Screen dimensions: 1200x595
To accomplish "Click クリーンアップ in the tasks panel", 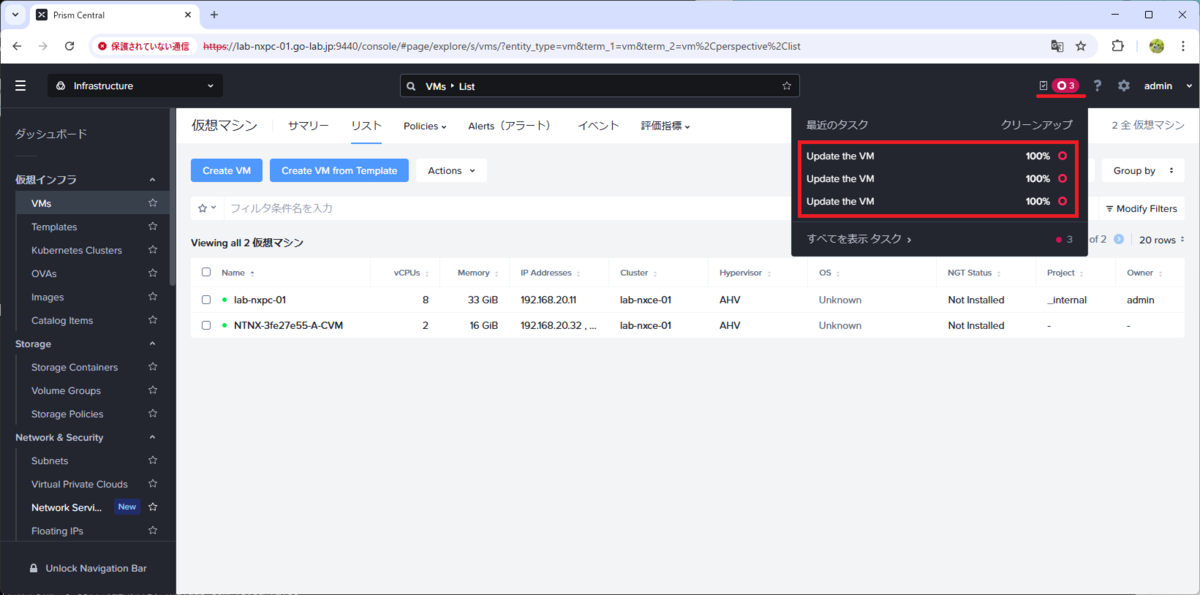I will click(1037, 125).
